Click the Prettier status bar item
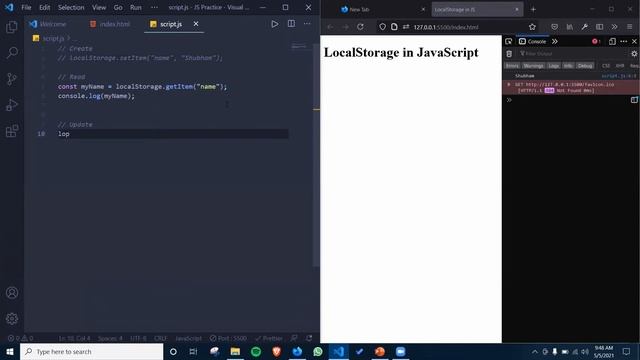Image resolution: width=640 pixels, height=360 pixels. (x=269, y=338)
